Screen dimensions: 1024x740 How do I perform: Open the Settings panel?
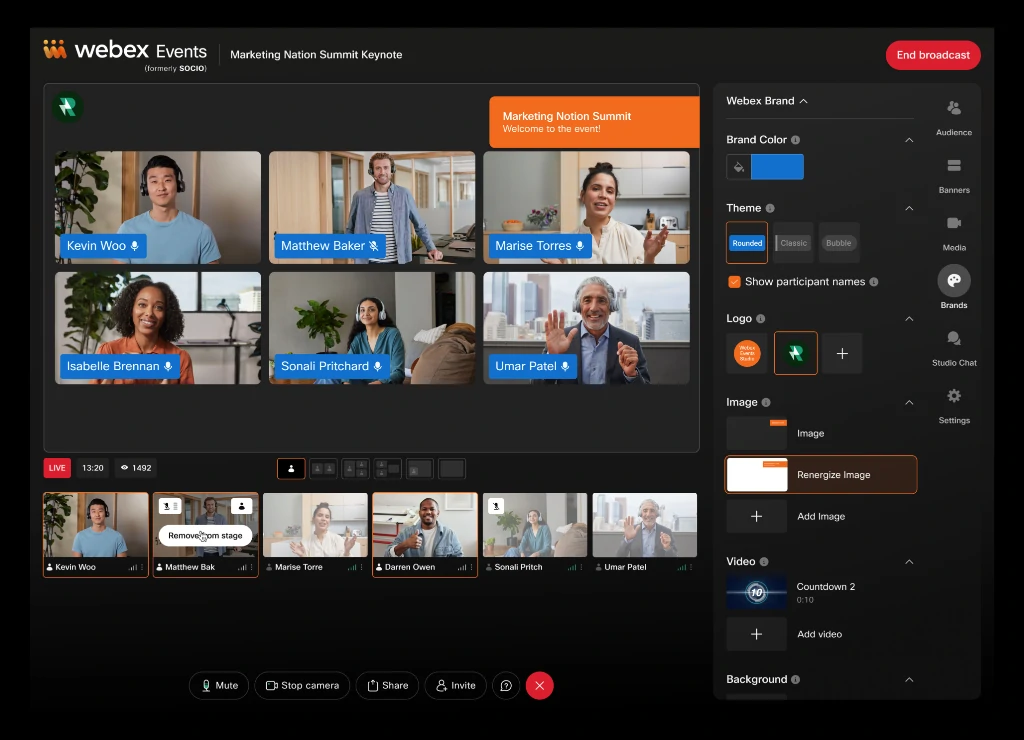tap(952, 404)
